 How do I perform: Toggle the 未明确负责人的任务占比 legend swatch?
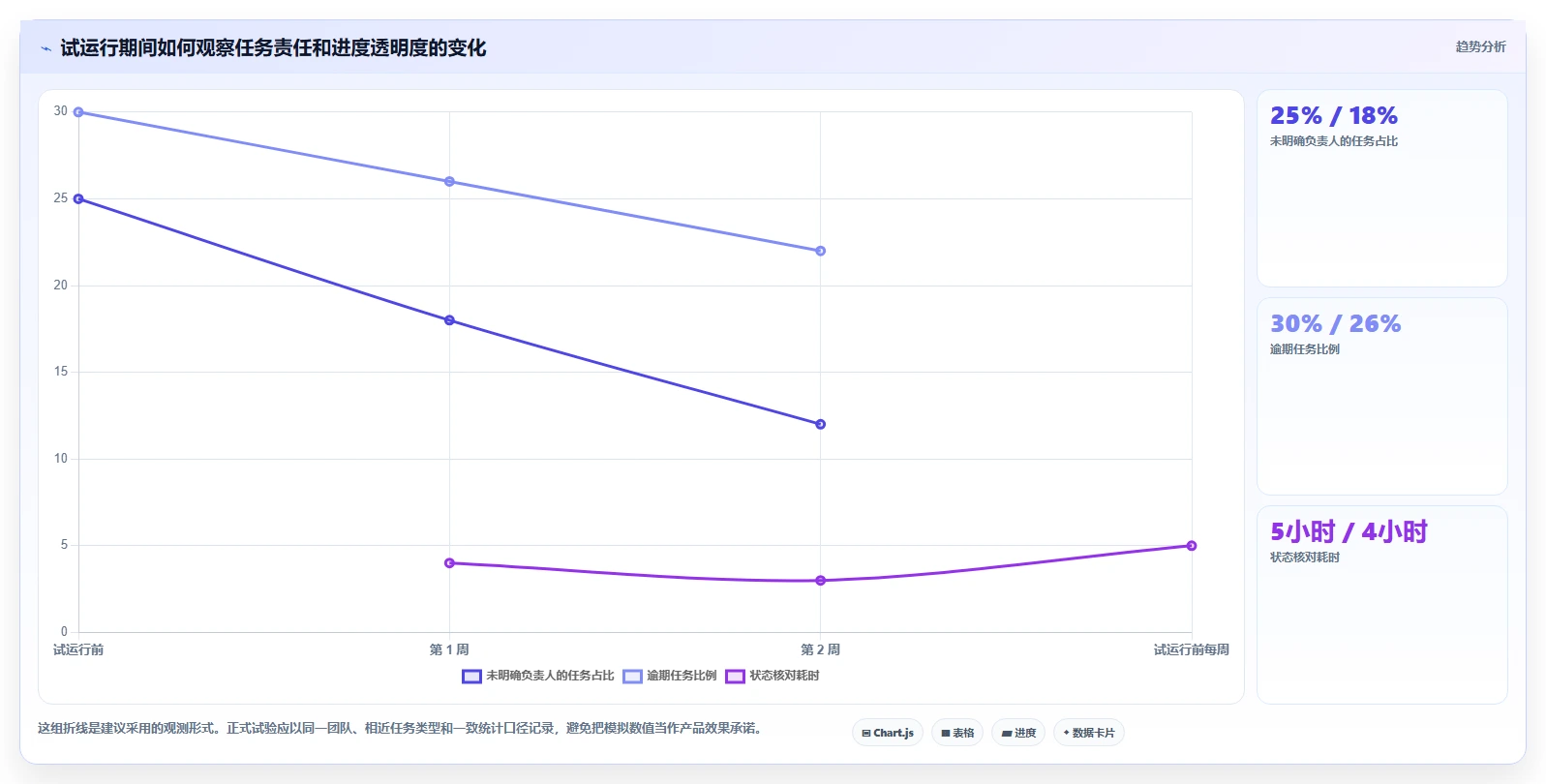point(471,677)
